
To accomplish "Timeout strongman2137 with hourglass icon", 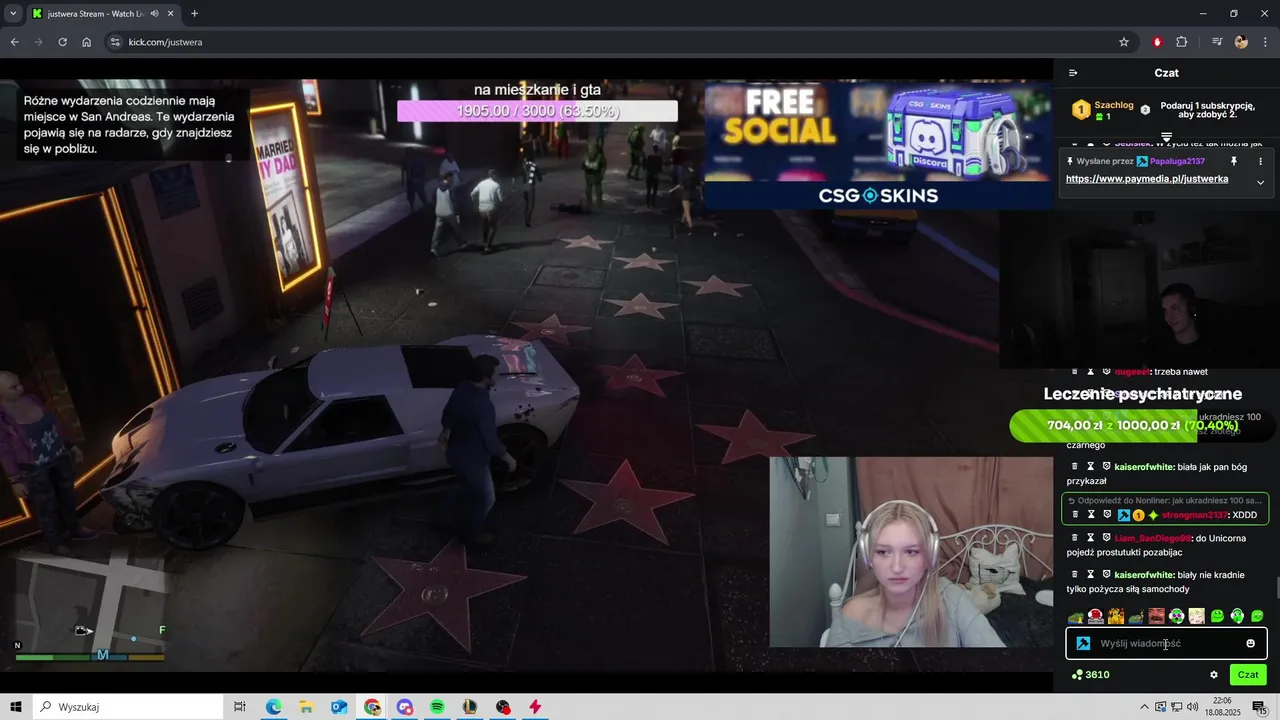I will click(x=1091, y=515).
